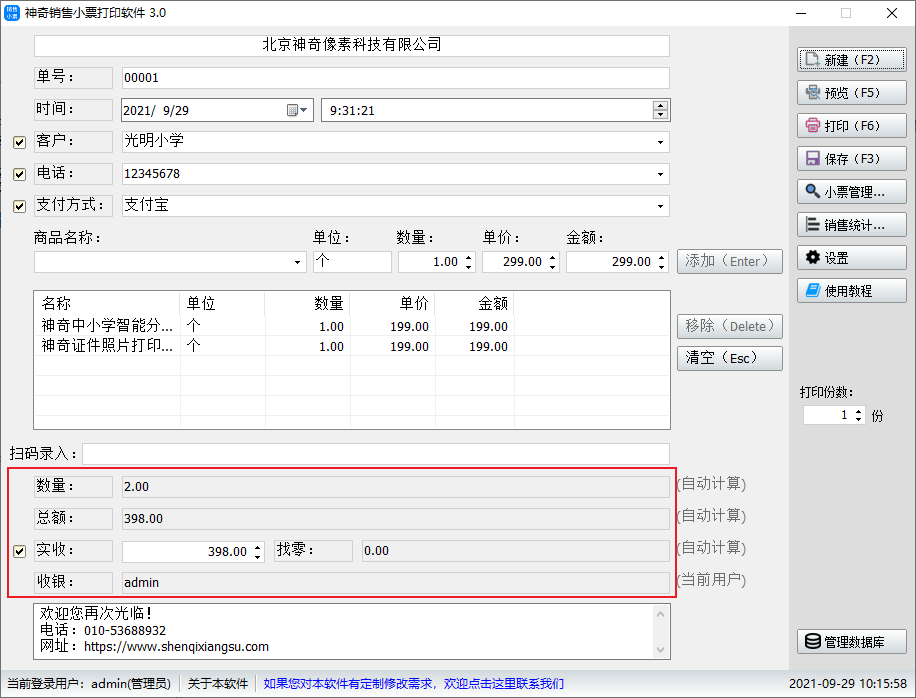Increase the number of print copies

[858, 411]
